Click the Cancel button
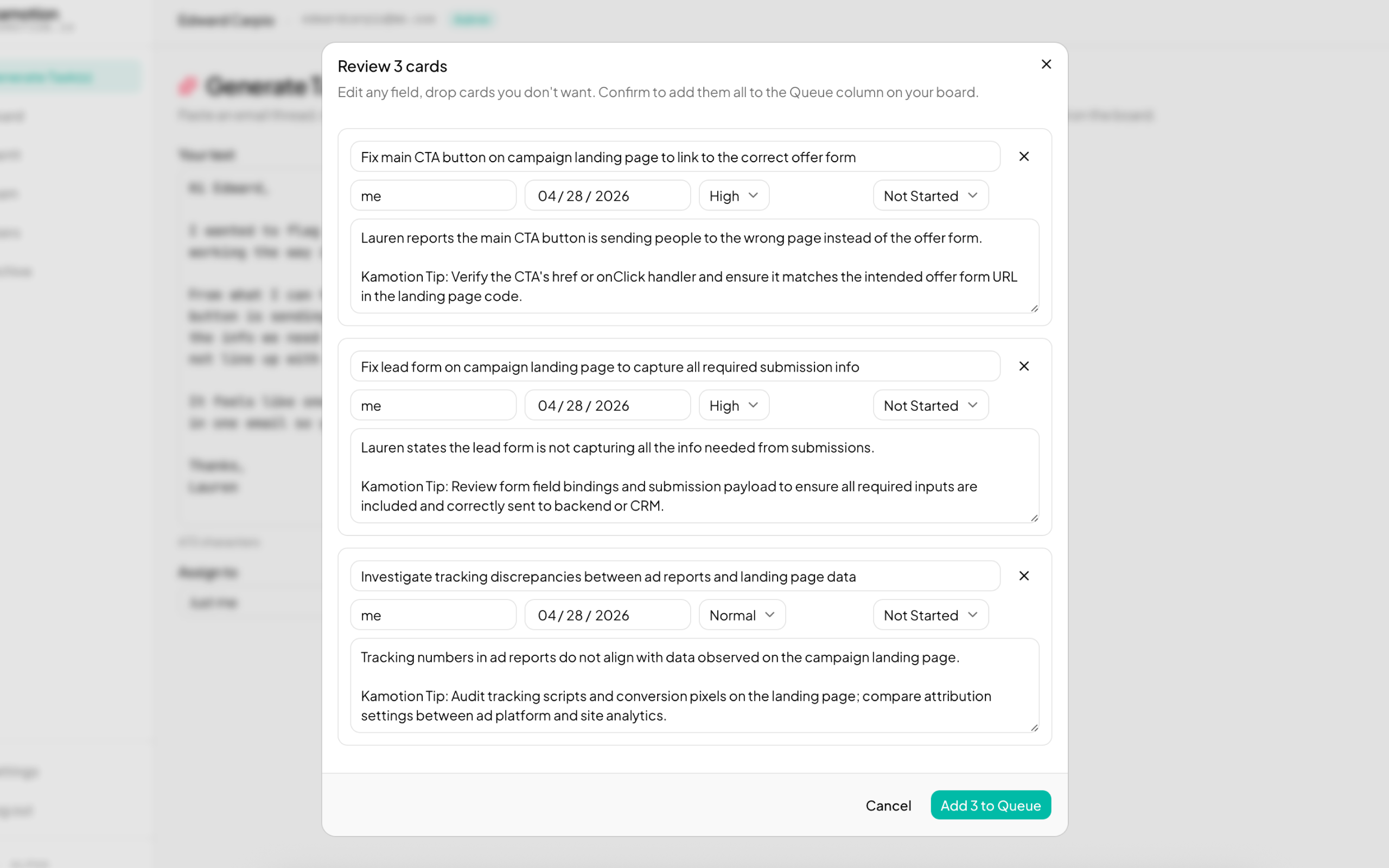The width and height of the screenshot is (1389, 868). point(888,805)
